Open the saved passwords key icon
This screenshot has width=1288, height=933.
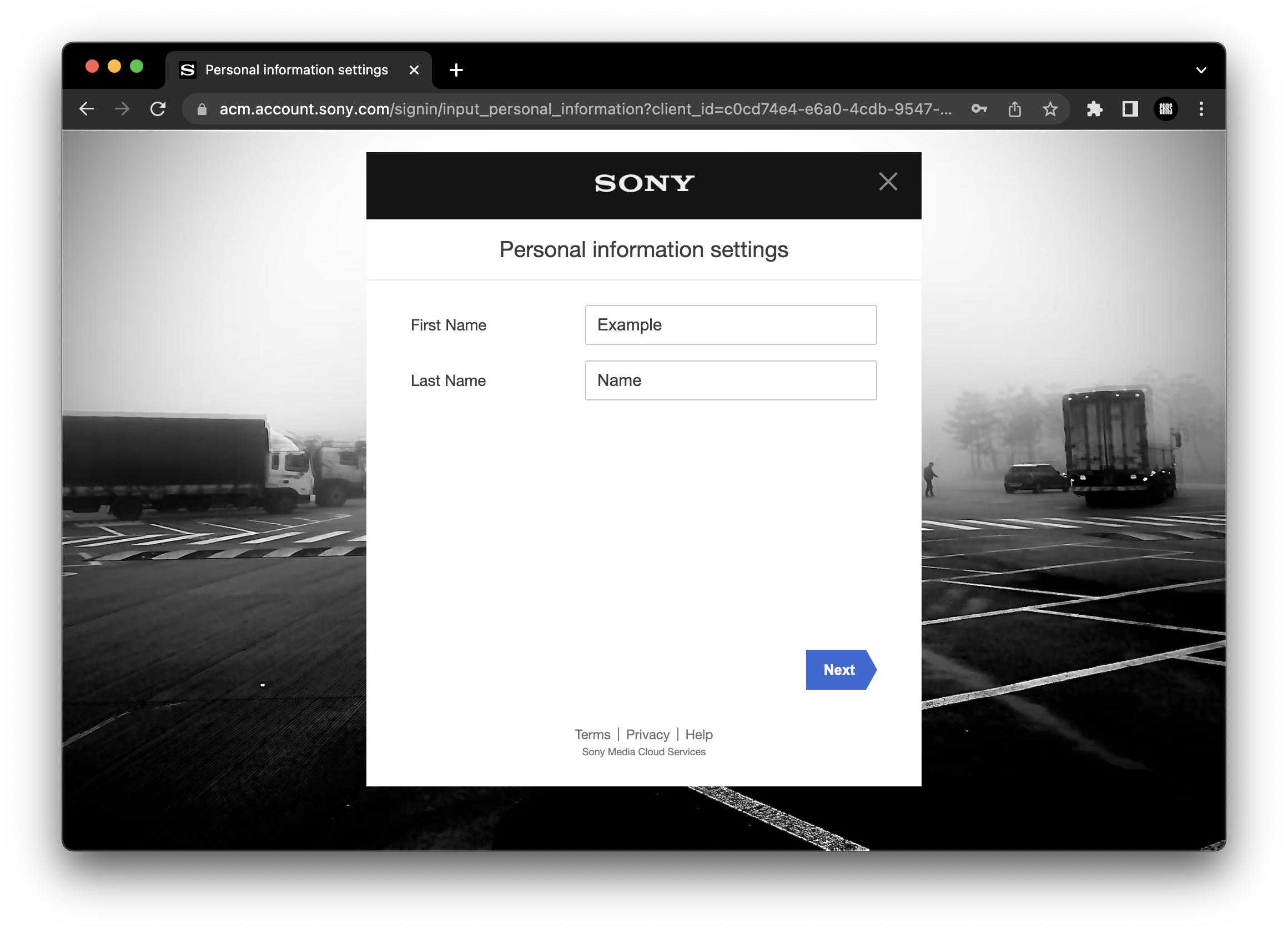pyautogui.click(x=979, y=108)
